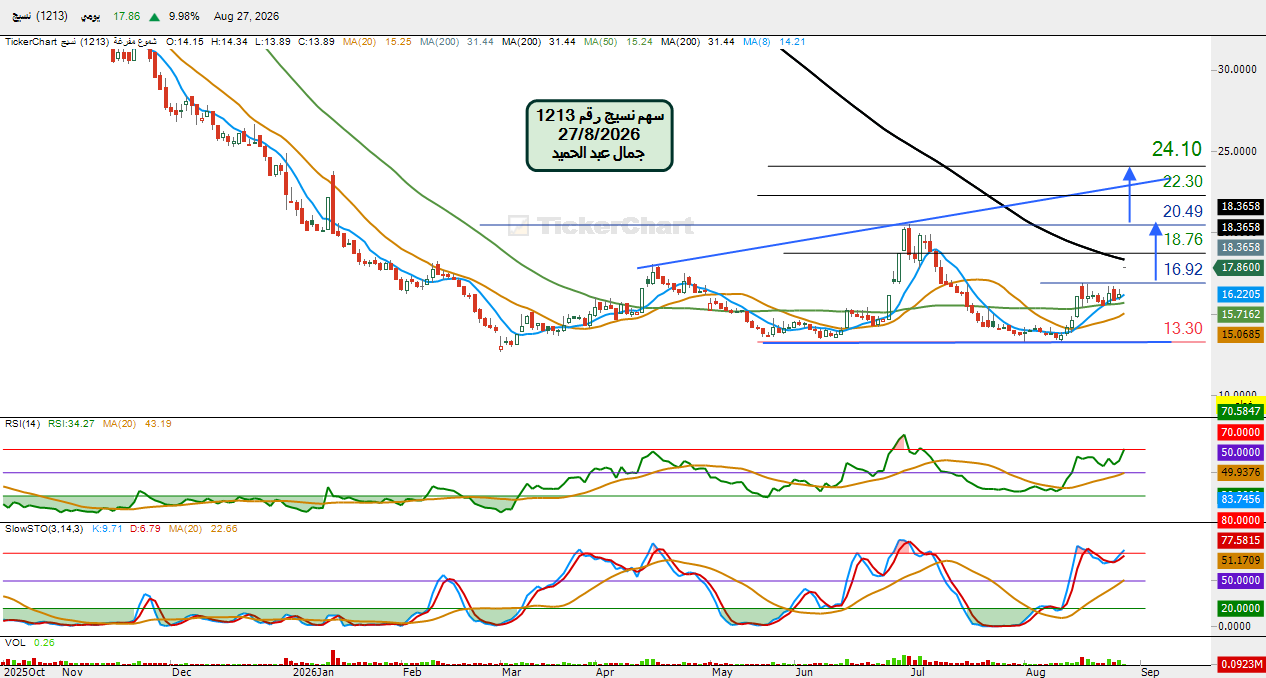Screen dimensions: 1266x678
Task: Click the RSI(14) indicator title
Action: point(22,424)
